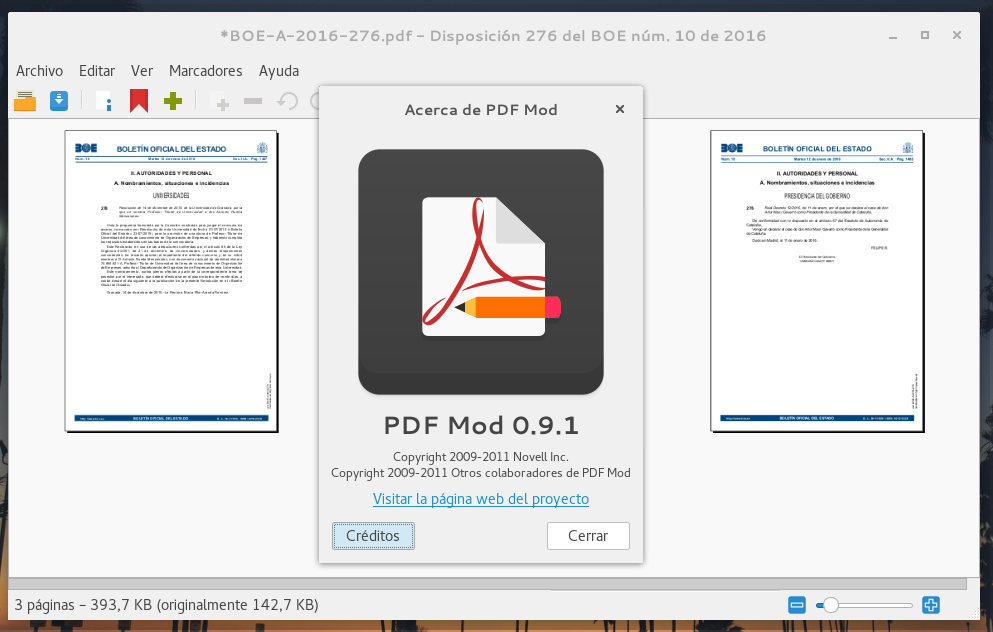
Task: Minimize the PDF Mod window
Action: [x=893, y=35]
